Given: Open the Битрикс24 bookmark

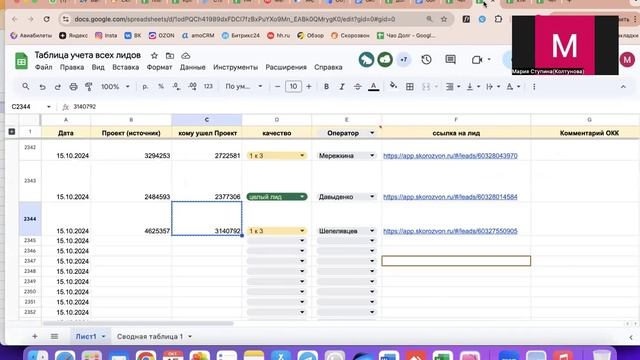Looking at the screenshot, I should (x=240, y=36).
